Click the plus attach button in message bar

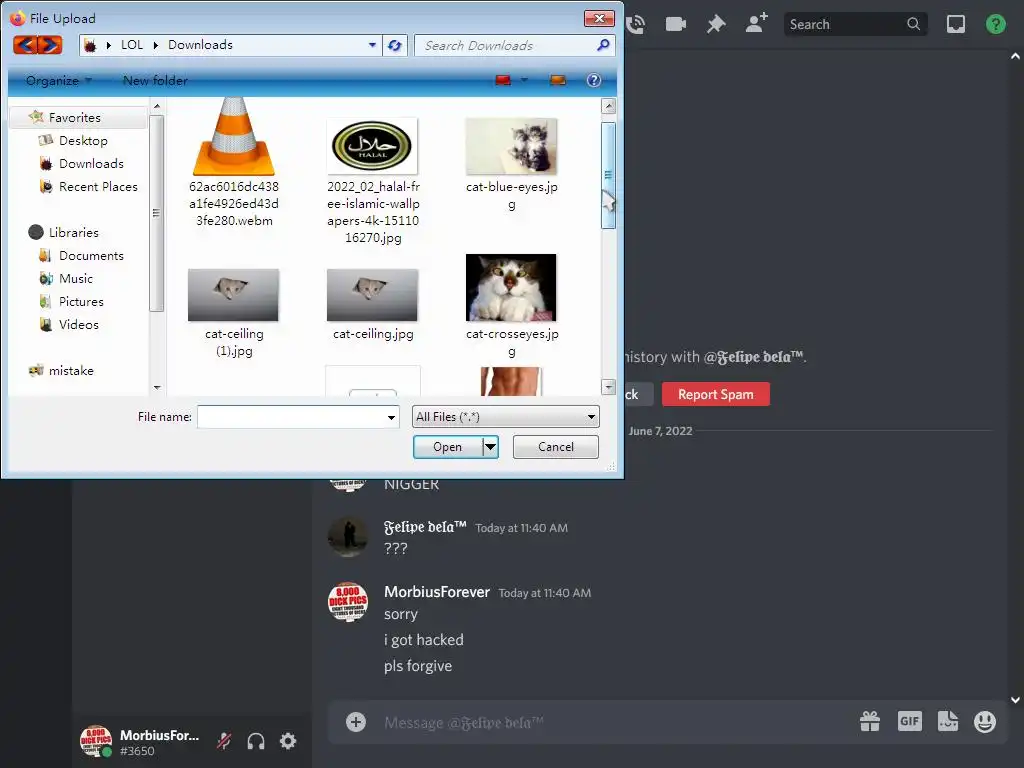click(356, 722)
